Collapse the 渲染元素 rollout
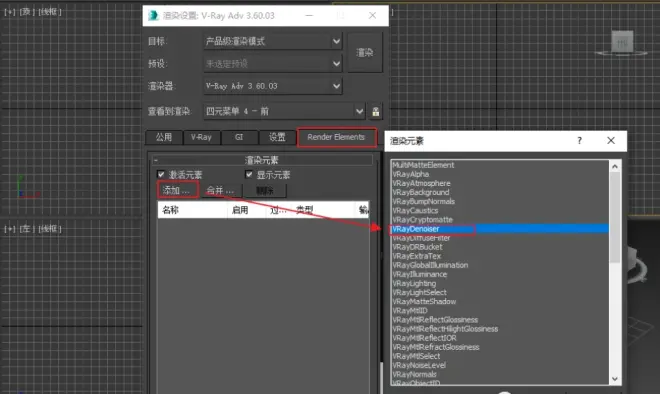The height and width of the screenshot is (394, 660). [156, 160]
